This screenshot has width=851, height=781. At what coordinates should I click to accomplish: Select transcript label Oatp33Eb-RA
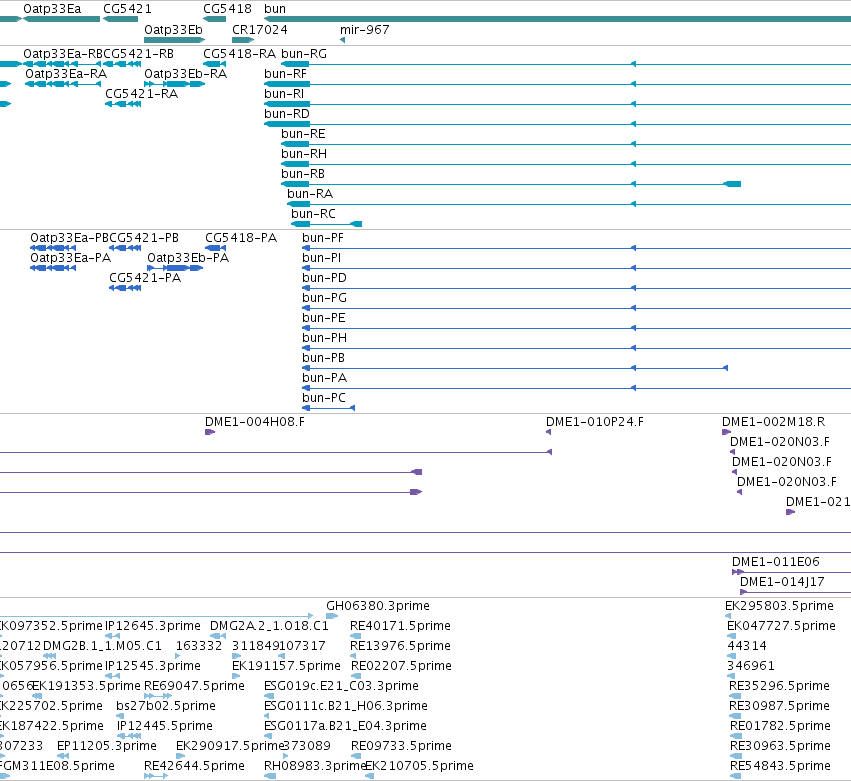[185, 74]
